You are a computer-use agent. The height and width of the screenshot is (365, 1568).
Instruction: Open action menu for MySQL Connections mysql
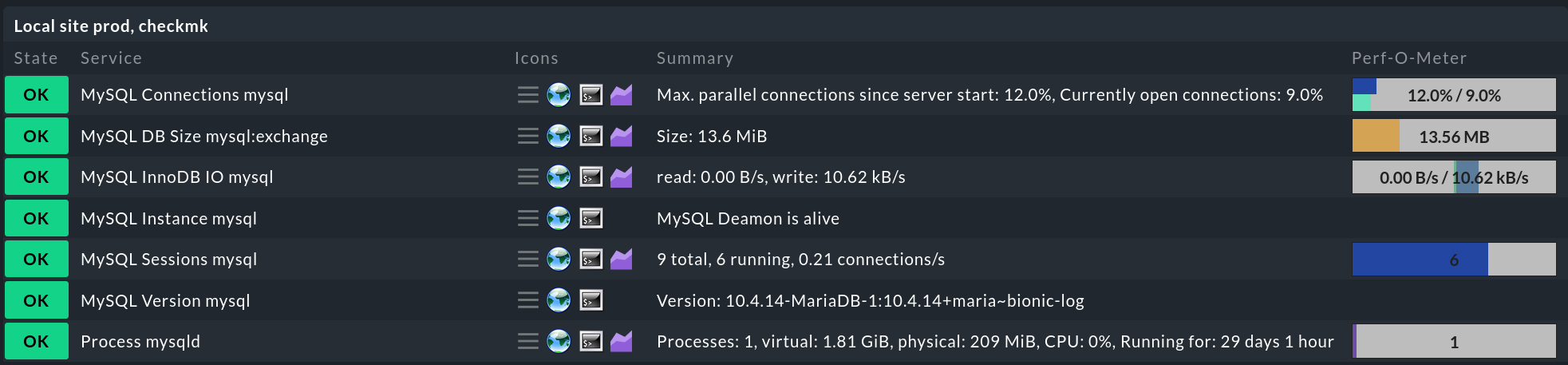[527, 95]
